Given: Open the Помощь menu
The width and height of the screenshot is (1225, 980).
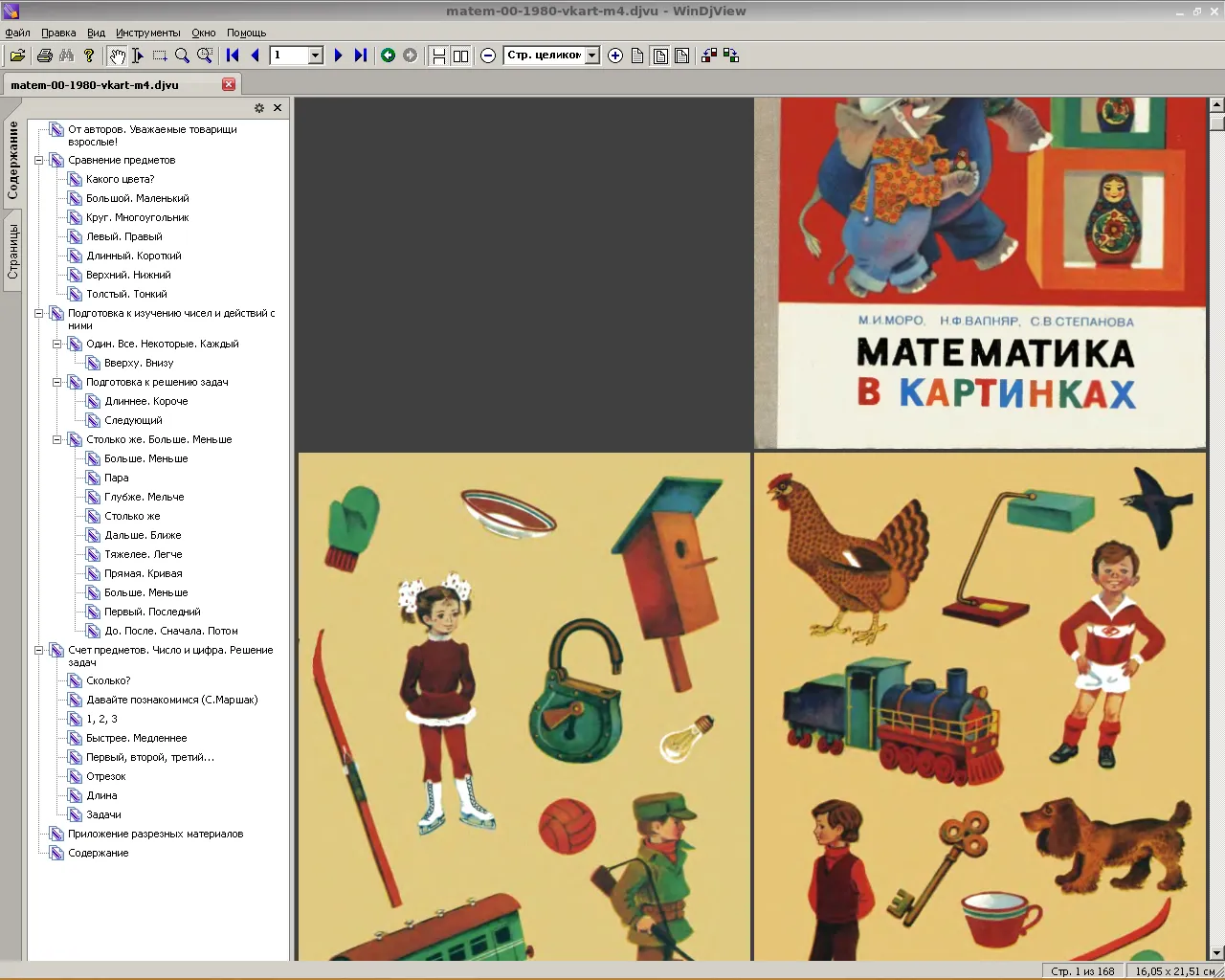Looking at the screenshot, I should (246, 33).
